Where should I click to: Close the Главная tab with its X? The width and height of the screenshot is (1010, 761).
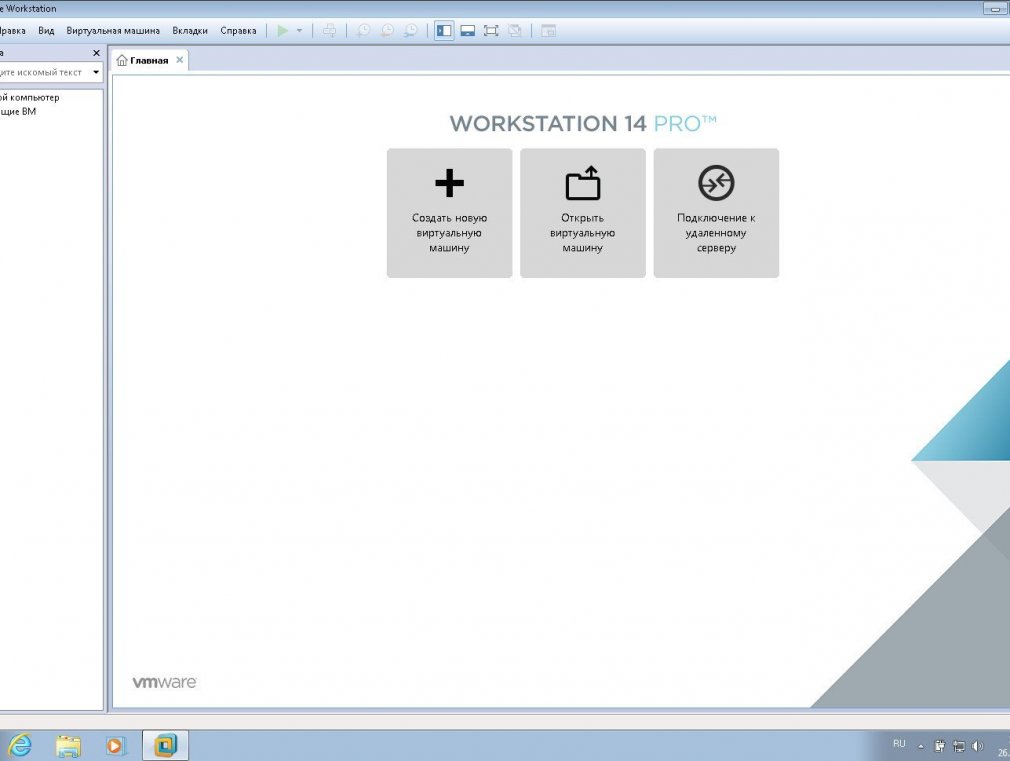[180, 60]
